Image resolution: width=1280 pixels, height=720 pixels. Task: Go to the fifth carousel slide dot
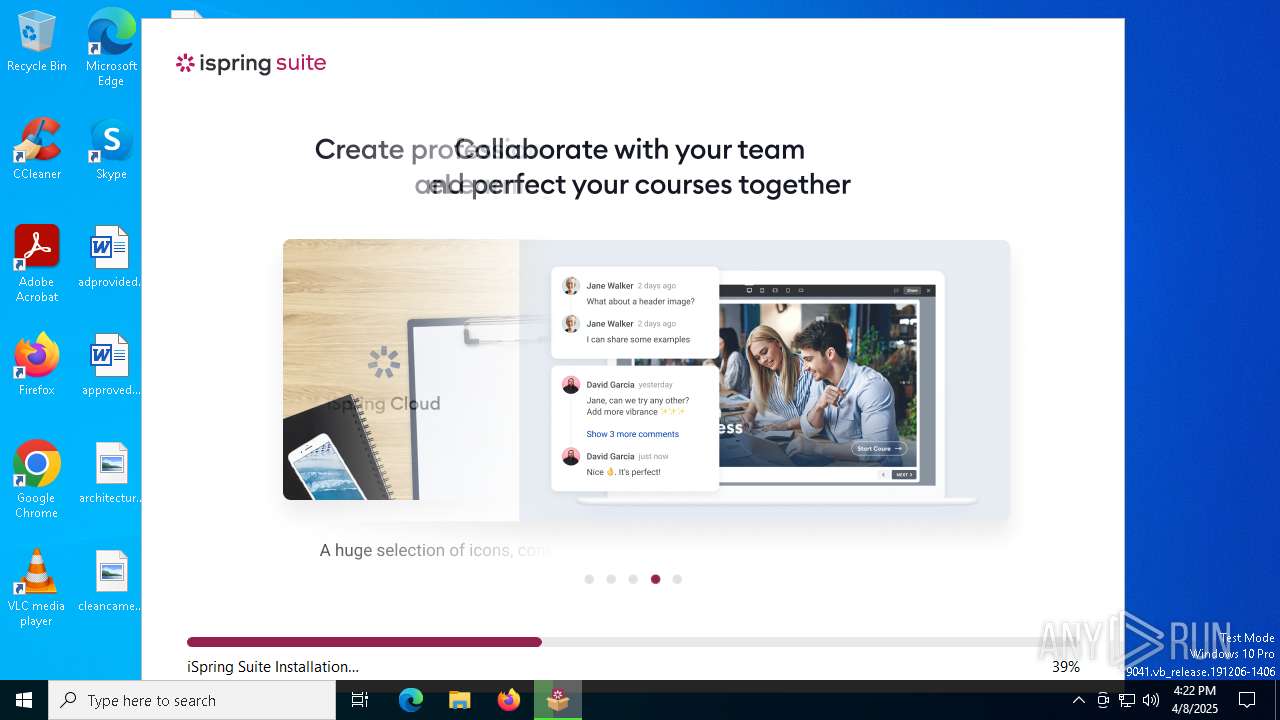click(677, 579)
